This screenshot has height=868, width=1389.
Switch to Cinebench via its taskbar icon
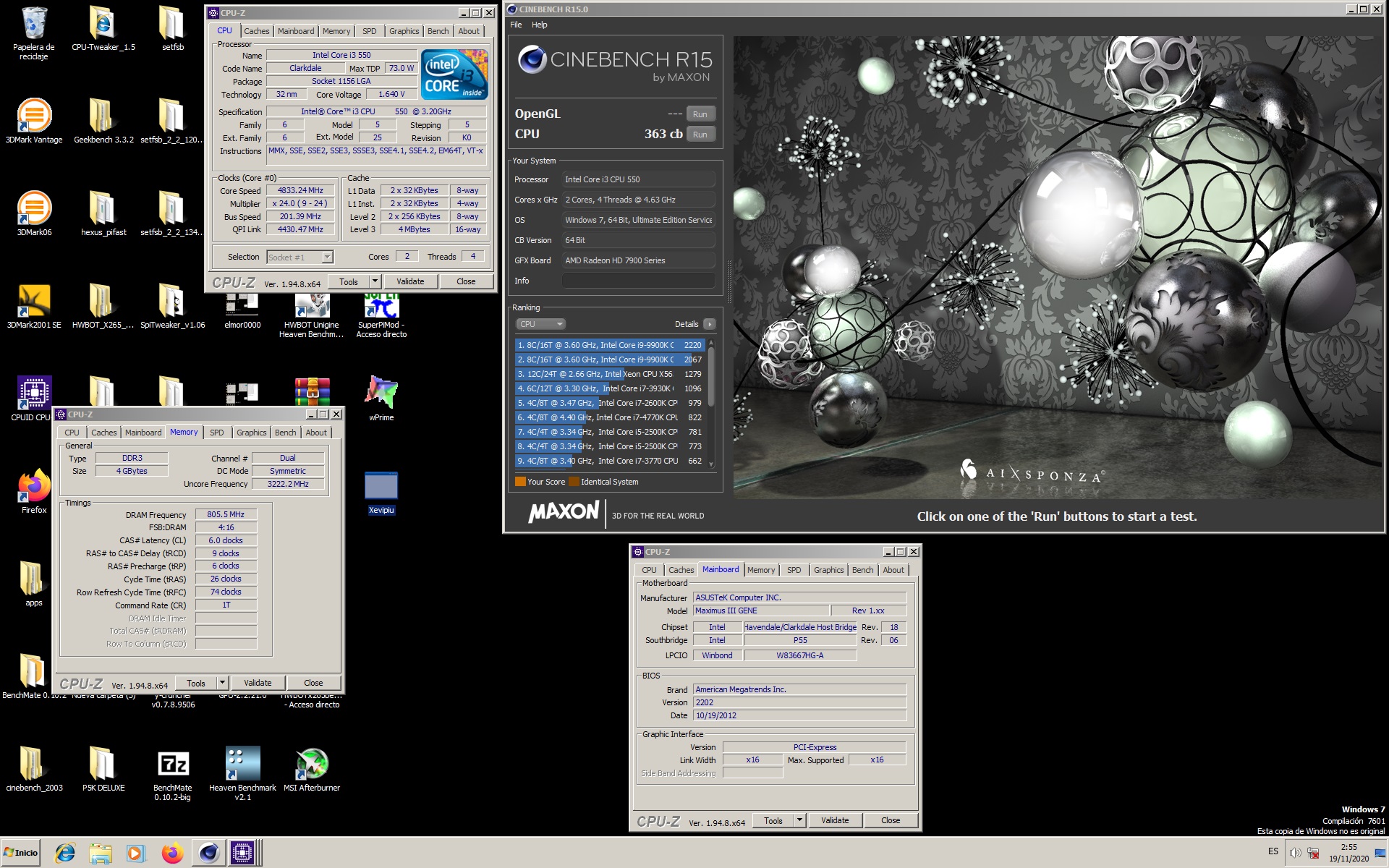(208, 853)
